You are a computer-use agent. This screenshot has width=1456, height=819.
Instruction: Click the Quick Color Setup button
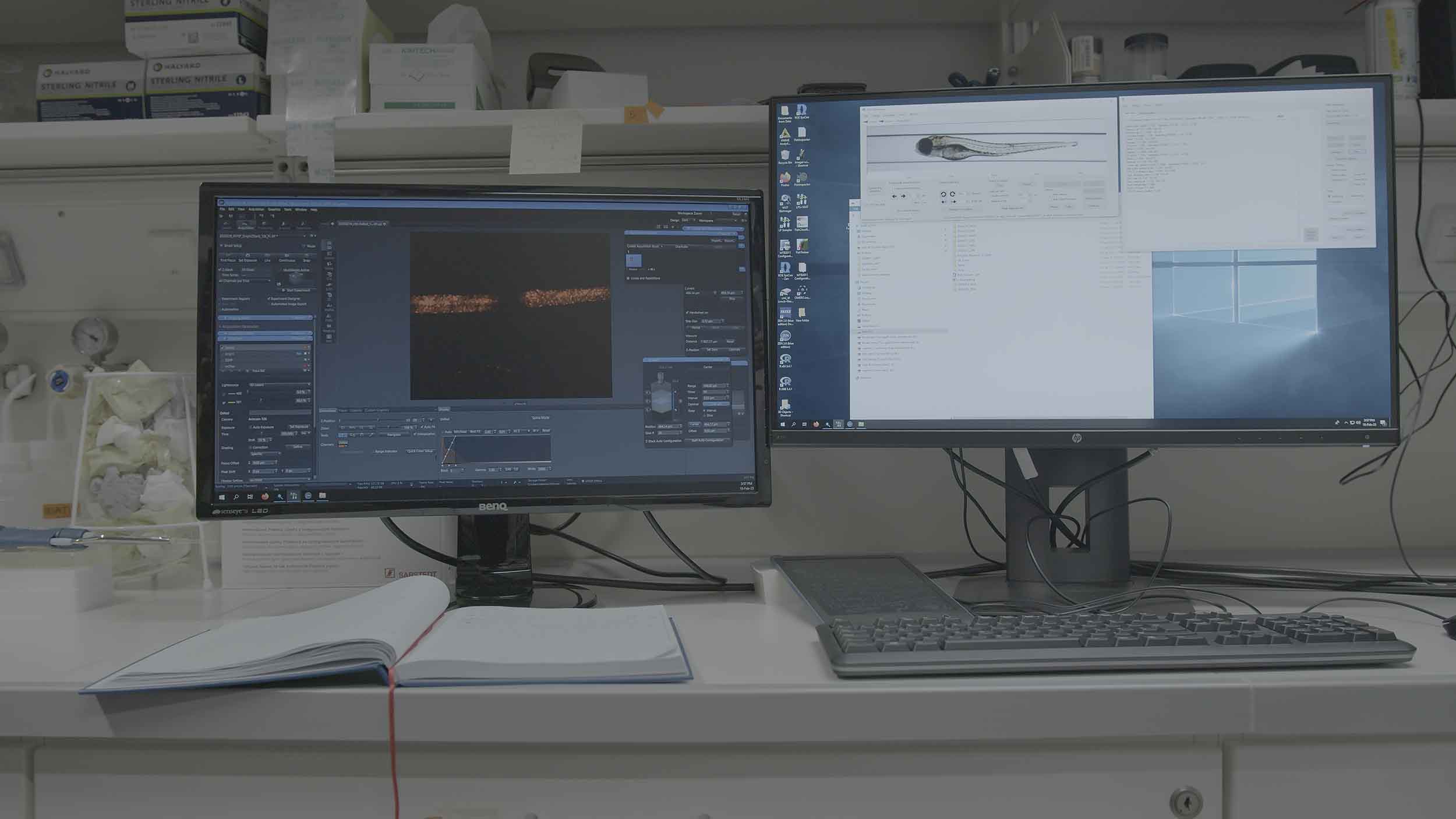pyautogui.click(x=420, y=451)
